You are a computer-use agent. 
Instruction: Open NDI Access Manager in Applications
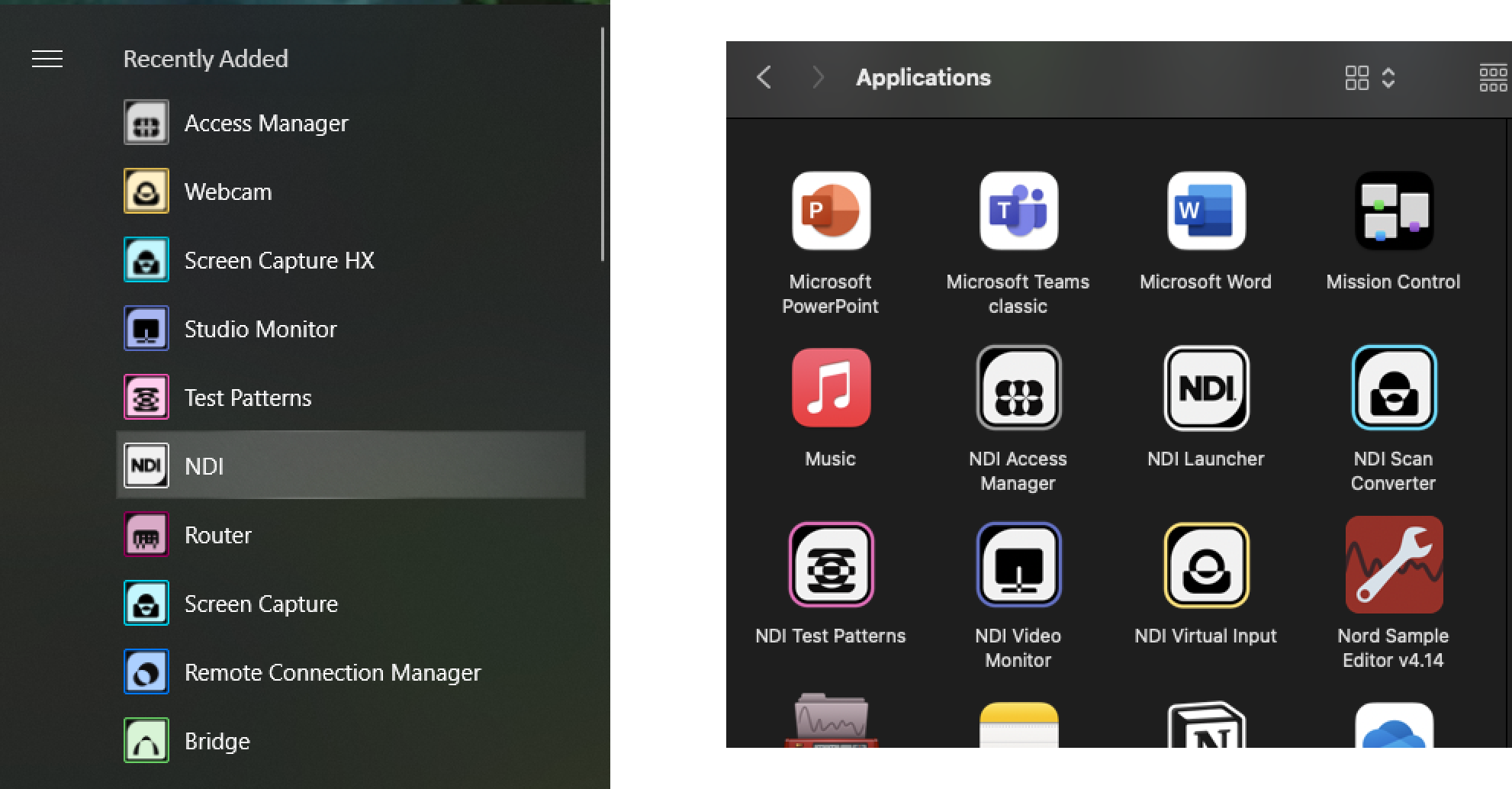[x=1018, y=388]
